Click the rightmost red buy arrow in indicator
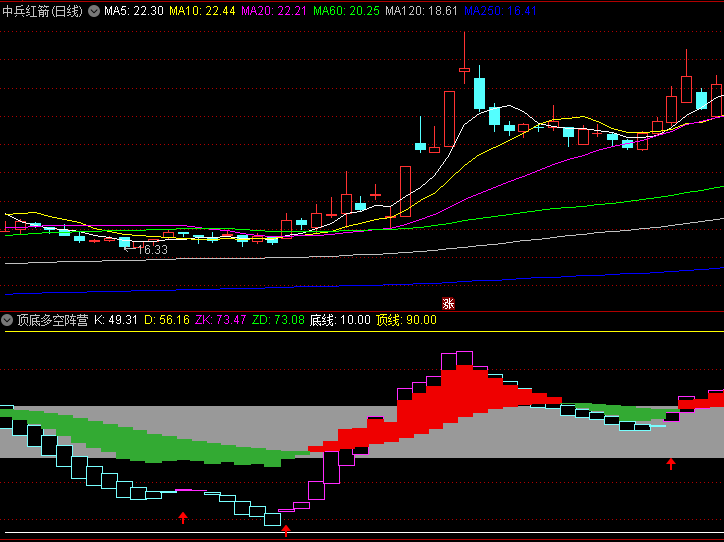Screen dimensions: 724x542 (x=671, y=464)
